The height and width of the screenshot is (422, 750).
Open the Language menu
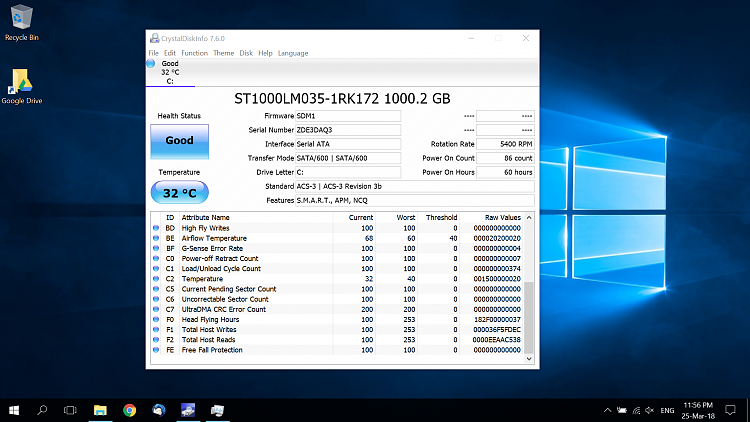pyautogui.click(x=293, y=53)
